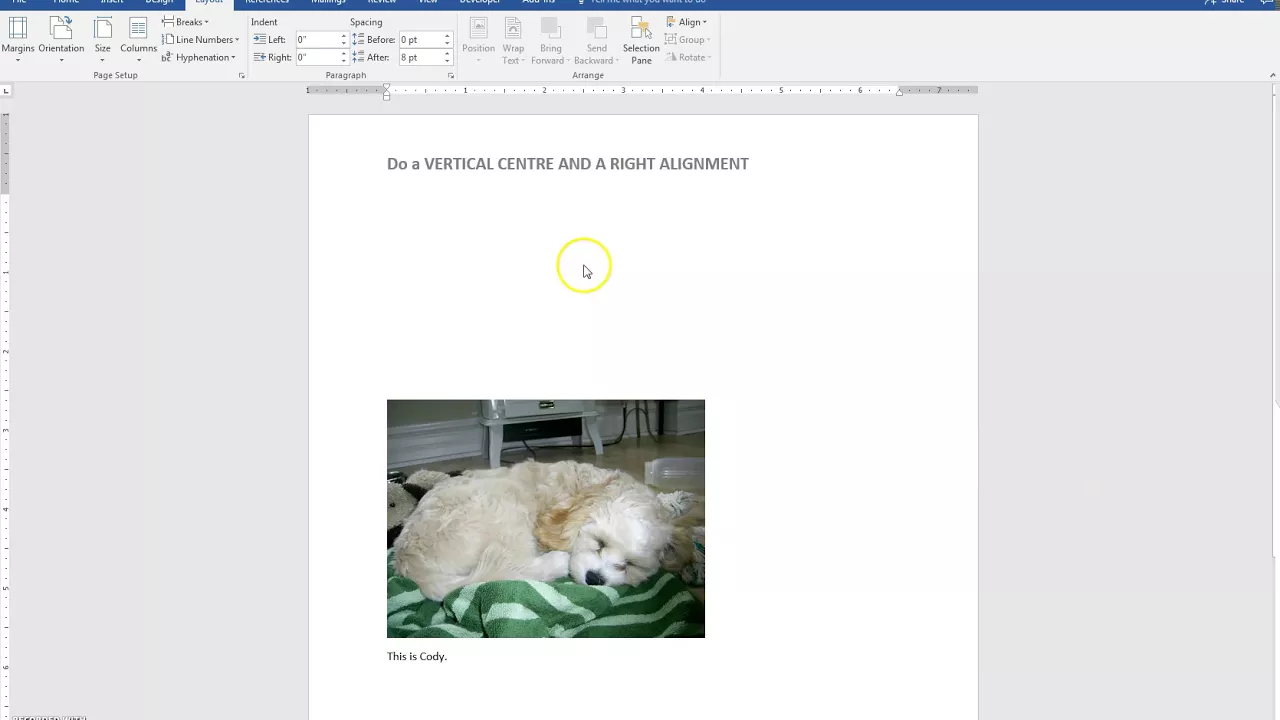Click the Position button
This screenshot has height=720, width=1280.
click(x=478, y=40)
